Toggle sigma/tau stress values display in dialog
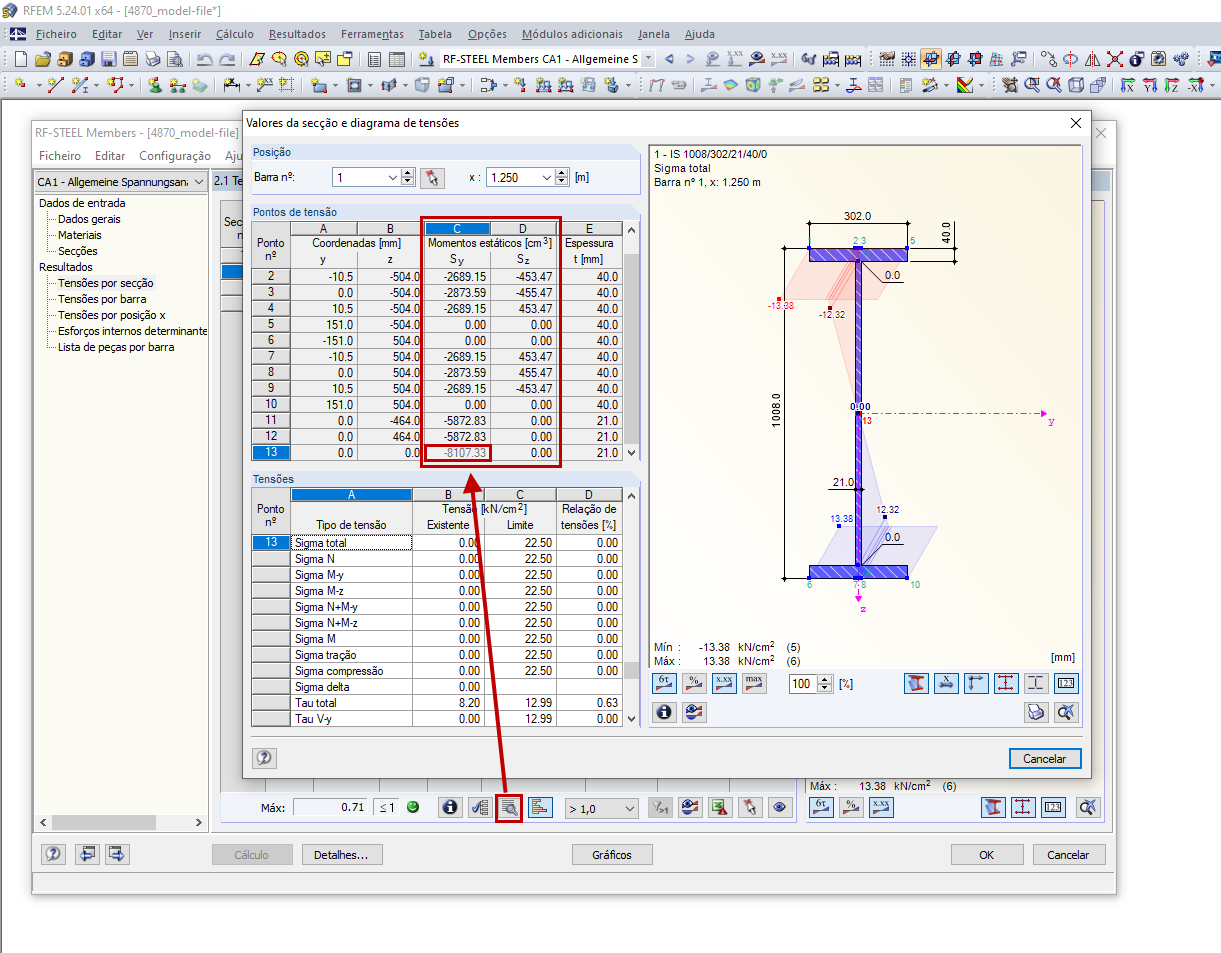Viewport: 1221px width, 953px height. coord(666,683)
